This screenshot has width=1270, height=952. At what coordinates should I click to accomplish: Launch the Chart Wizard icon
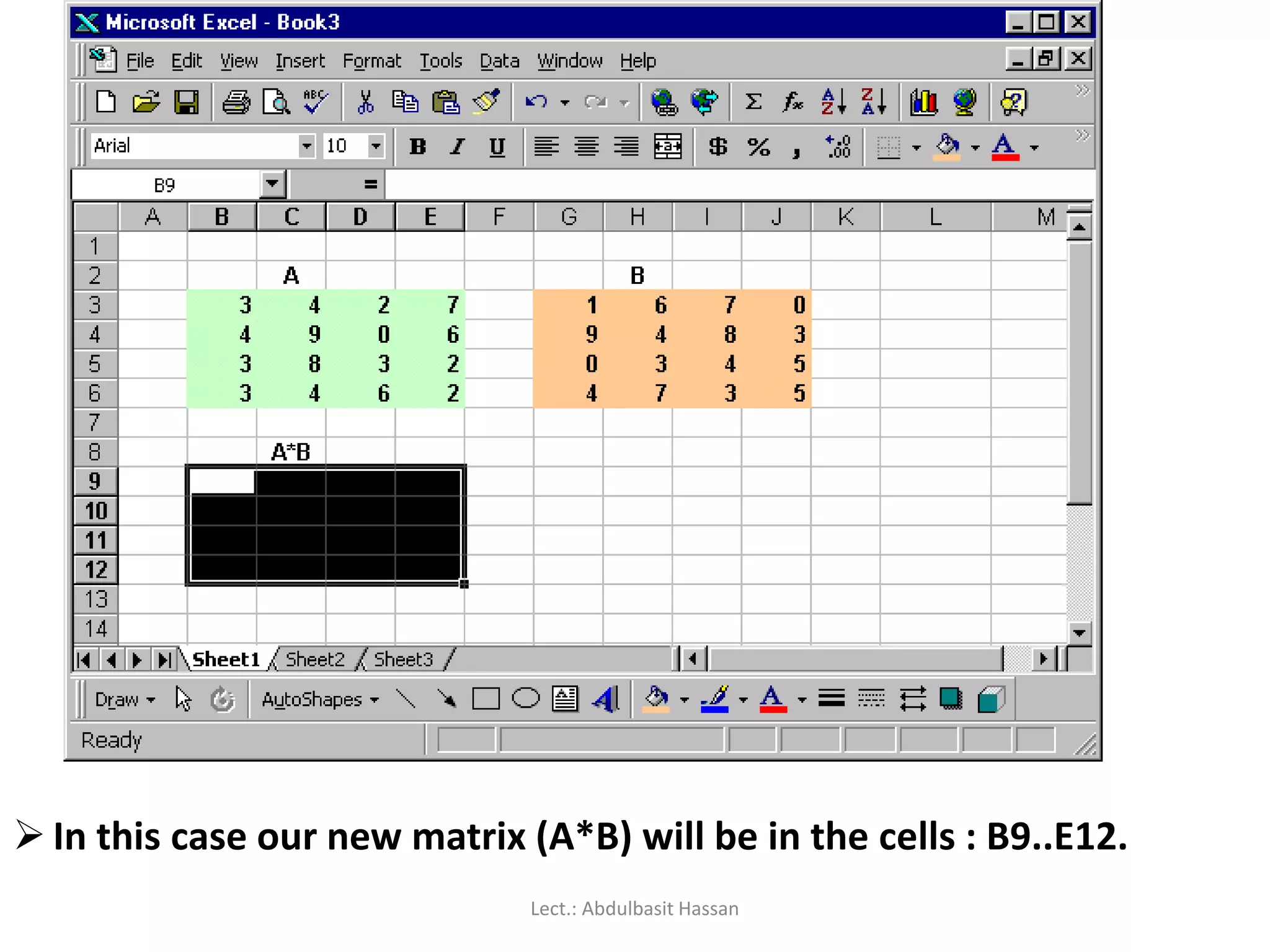click(923, 102)
